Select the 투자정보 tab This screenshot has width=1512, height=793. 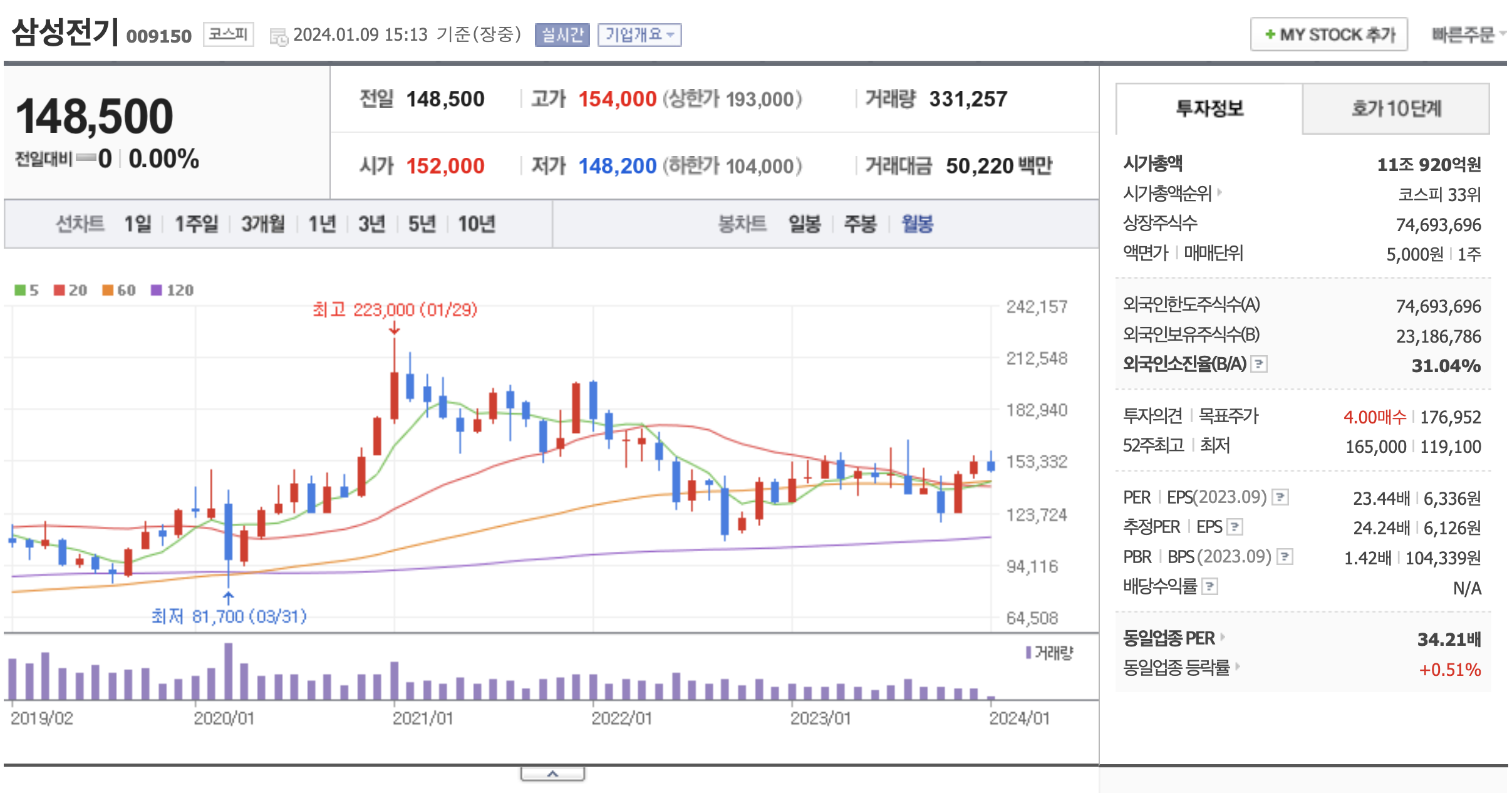pos(1209,109)
